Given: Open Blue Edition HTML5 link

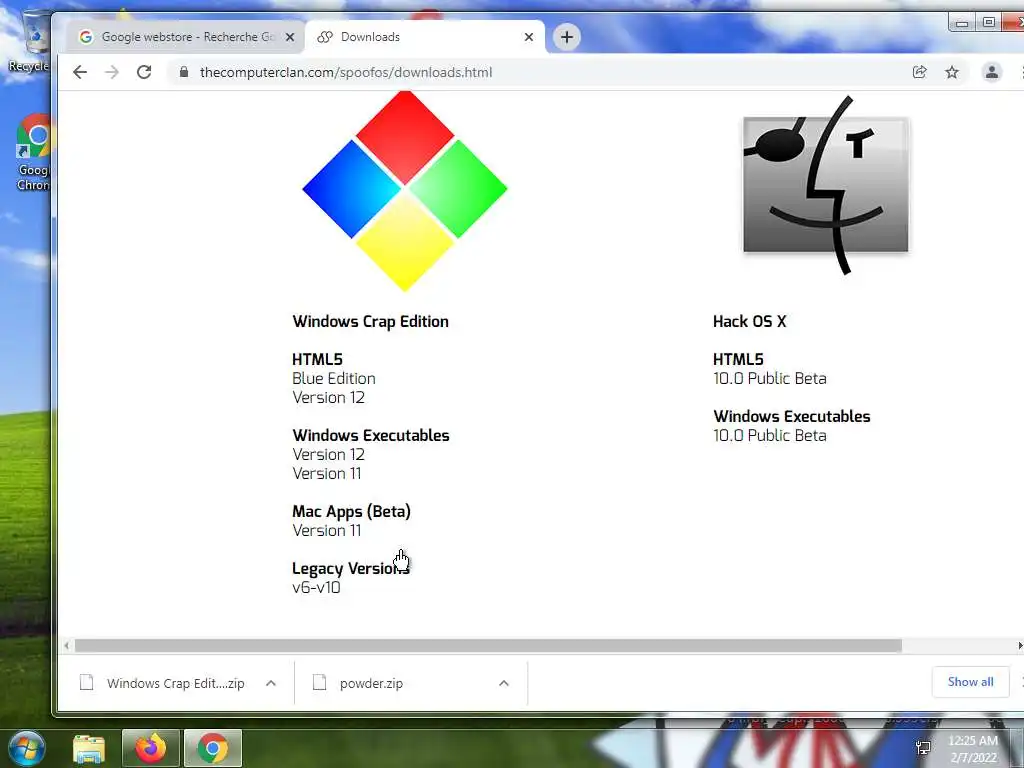Looking at the screenshot, I should coord(334,379).
